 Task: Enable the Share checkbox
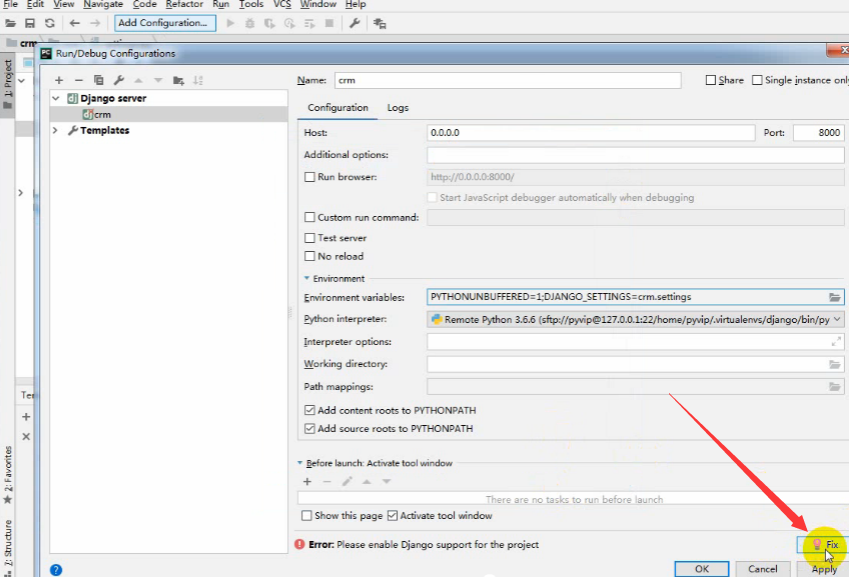pos(711,80)
